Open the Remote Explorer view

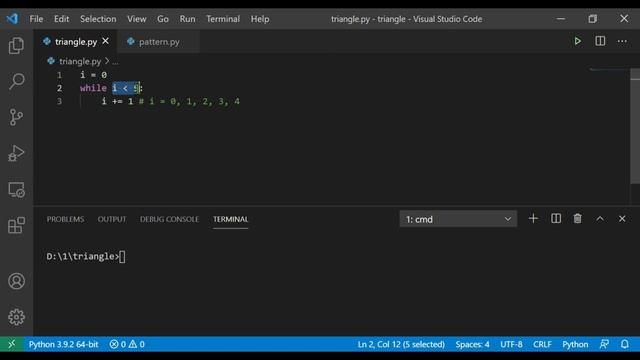[16, 189]
